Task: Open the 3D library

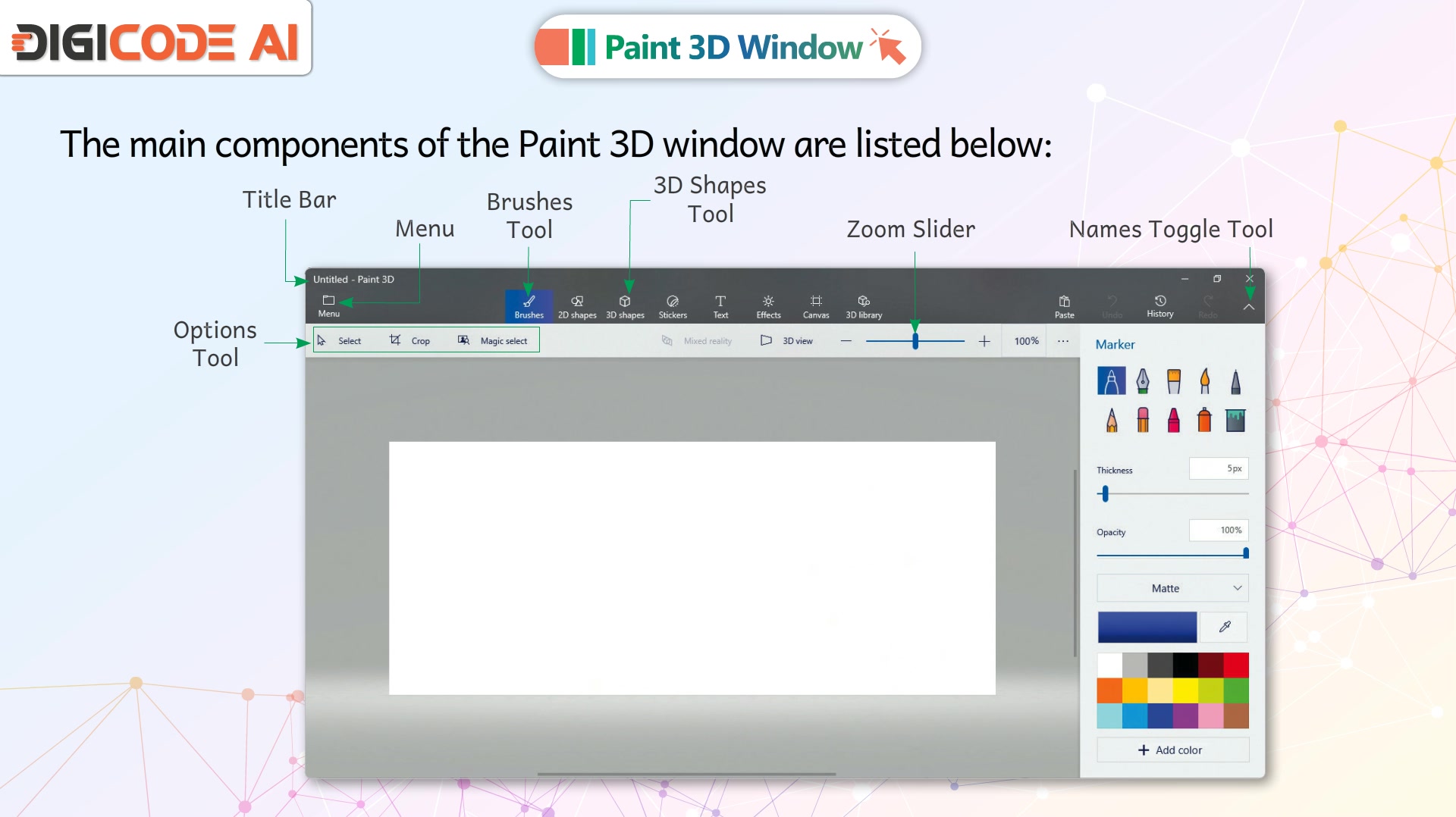Action: point(864,307)
